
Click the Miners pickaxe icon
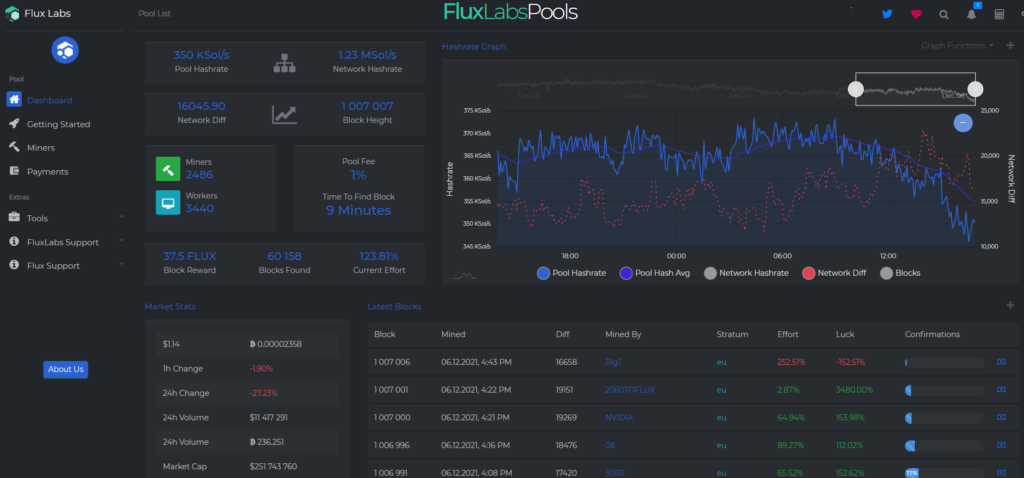tap(14, 147)
